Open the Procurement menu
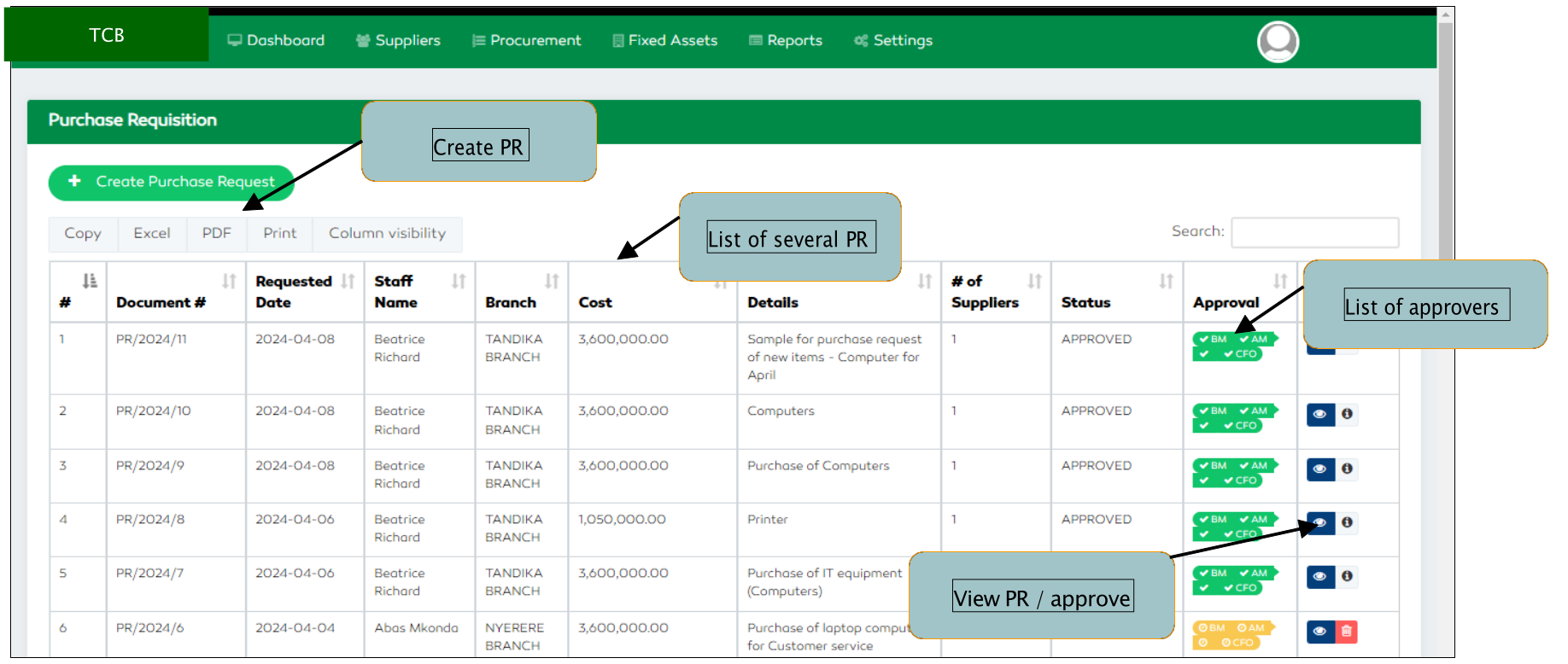Screen dimensions: 1568x664 pos(526,40)
